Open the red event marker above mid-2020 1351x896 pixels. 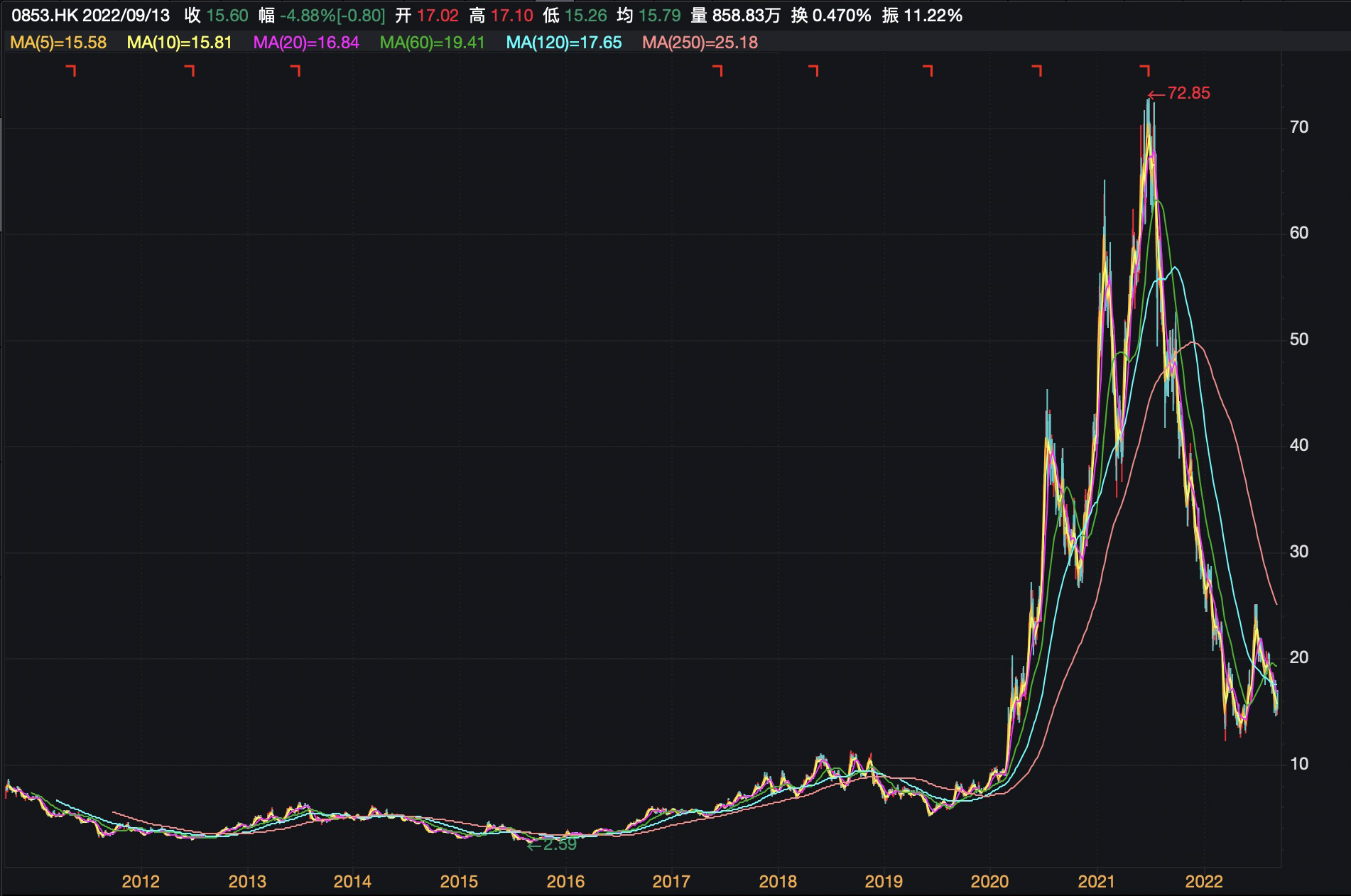click(1038, 70)
